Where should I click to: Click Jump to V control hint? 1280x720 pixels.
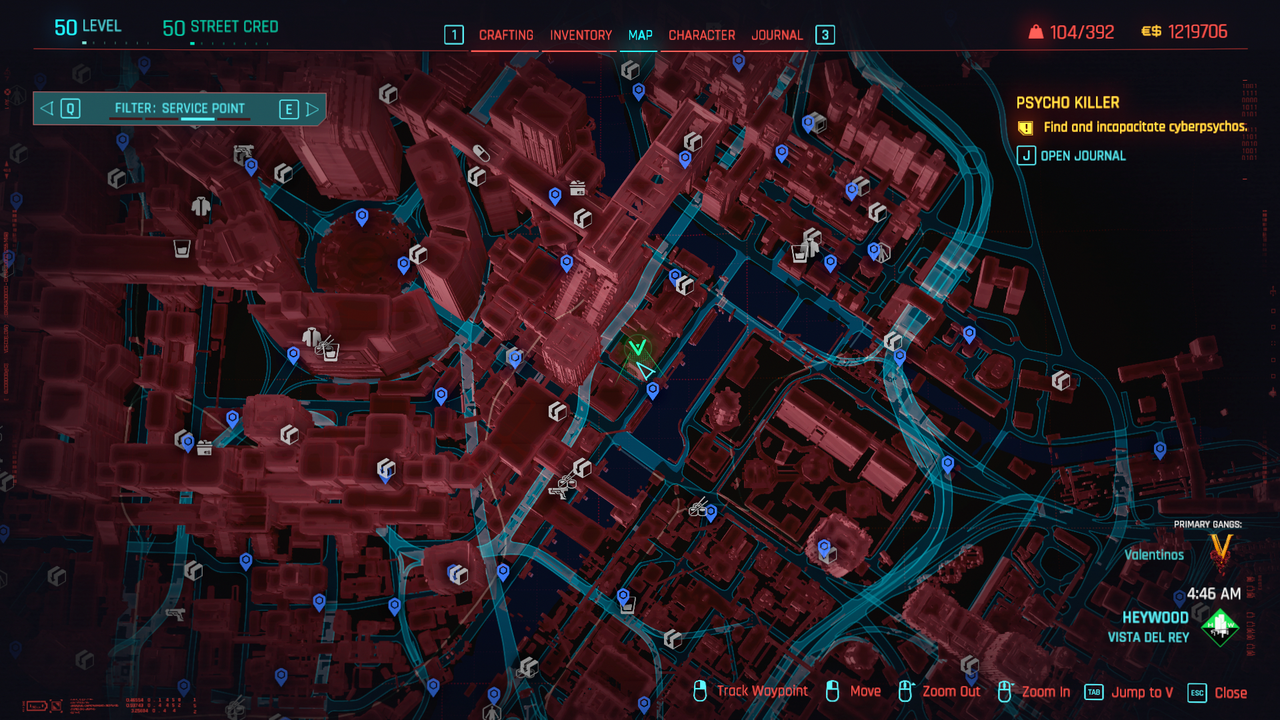tap(1141, 692)
